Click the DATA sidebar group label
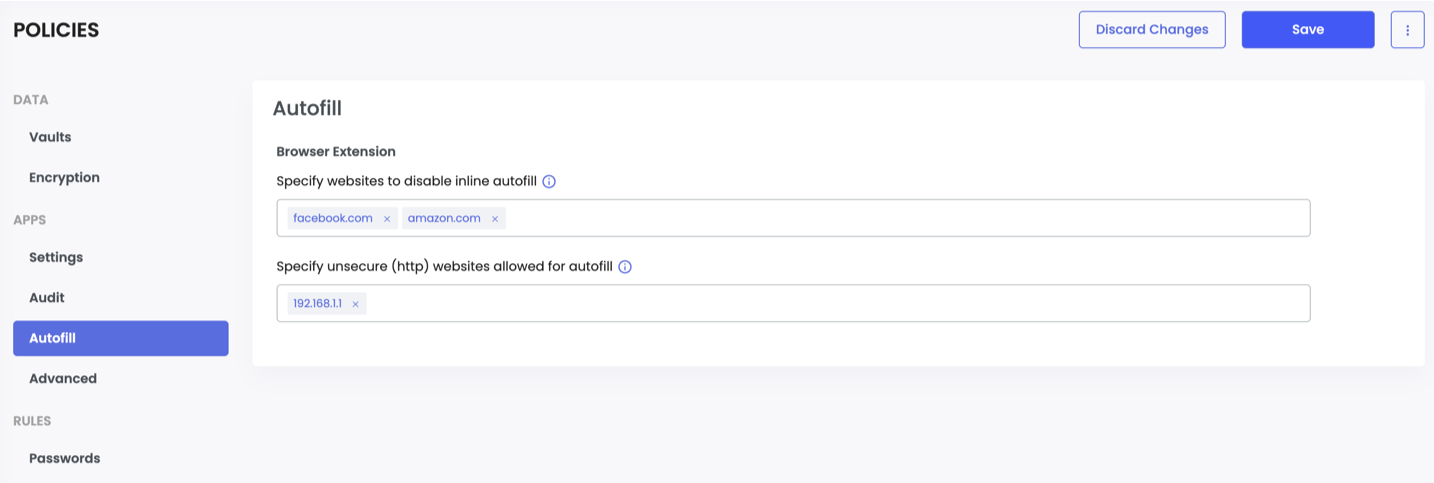 (30, 100)
